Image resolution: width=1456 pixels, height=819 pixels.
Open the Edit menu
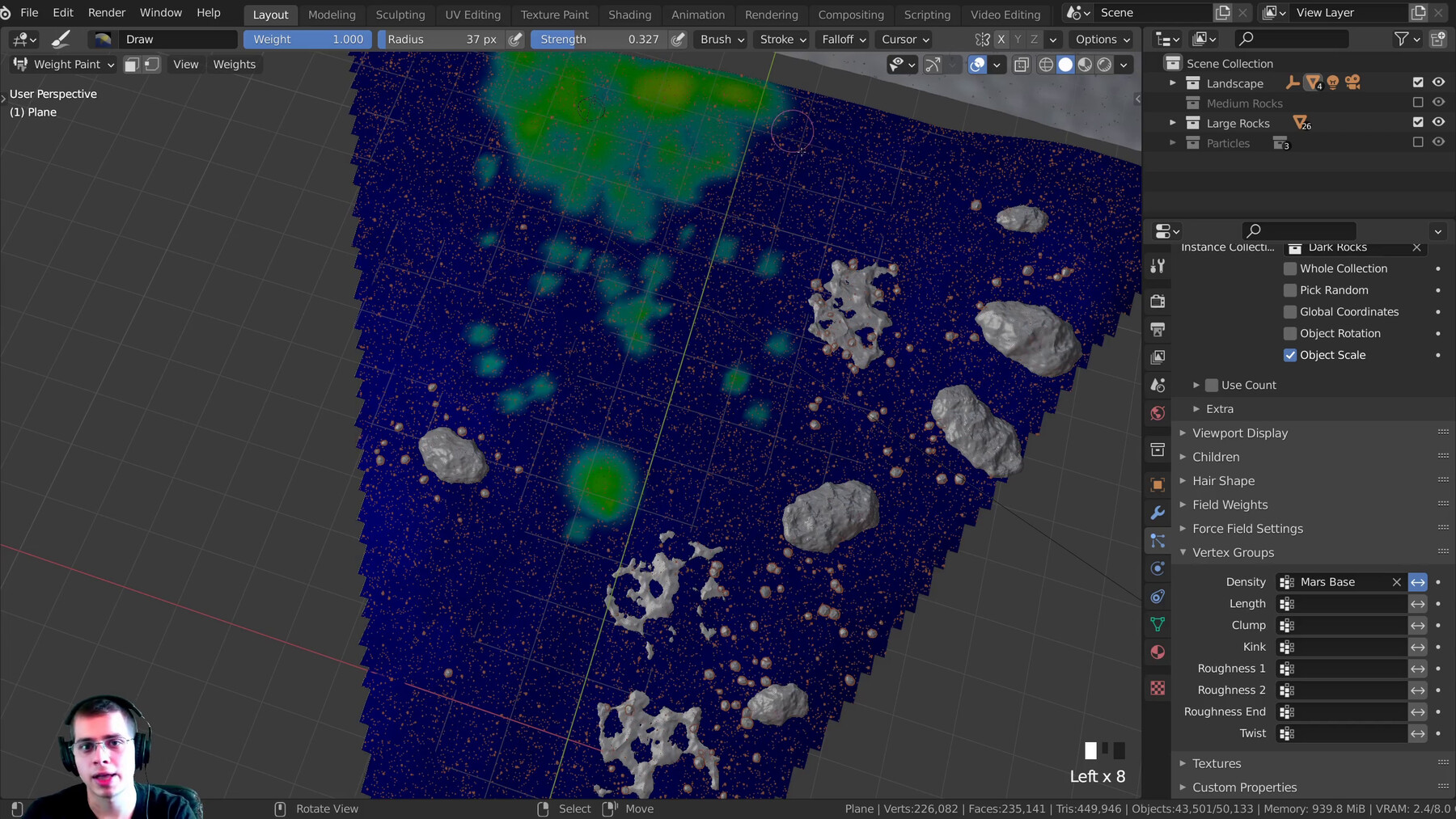pos(63,13)
